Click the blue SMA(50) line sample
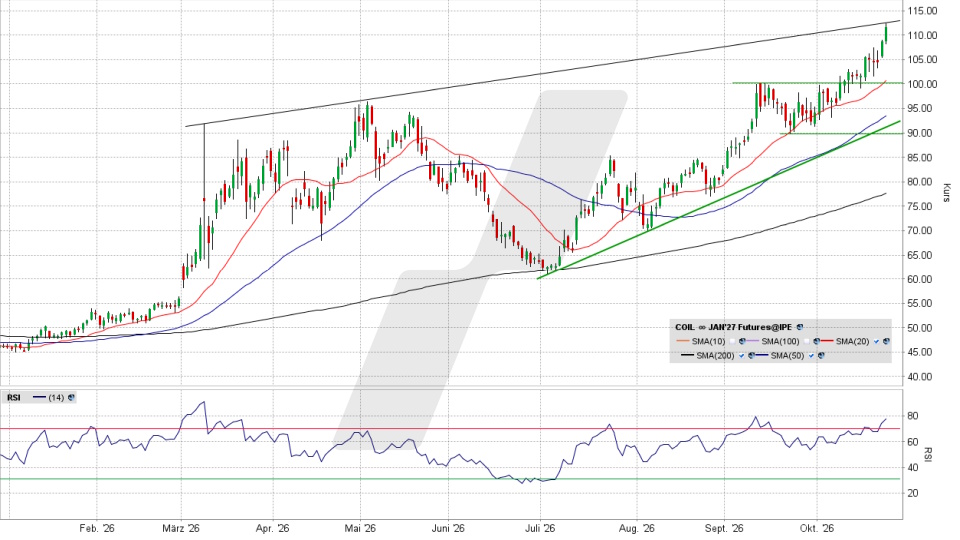This screenshot has height=540, width=960. pyautogui.click(x=762, y=355)
